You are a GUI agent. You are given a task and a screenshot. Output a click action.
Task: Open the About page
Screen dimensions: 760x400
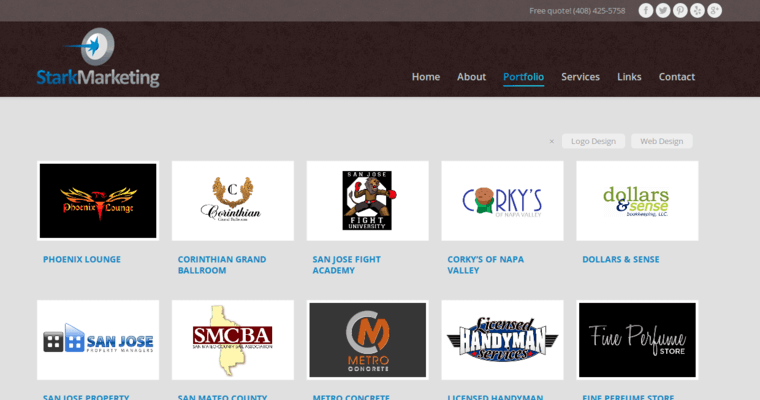pos(471,77)
